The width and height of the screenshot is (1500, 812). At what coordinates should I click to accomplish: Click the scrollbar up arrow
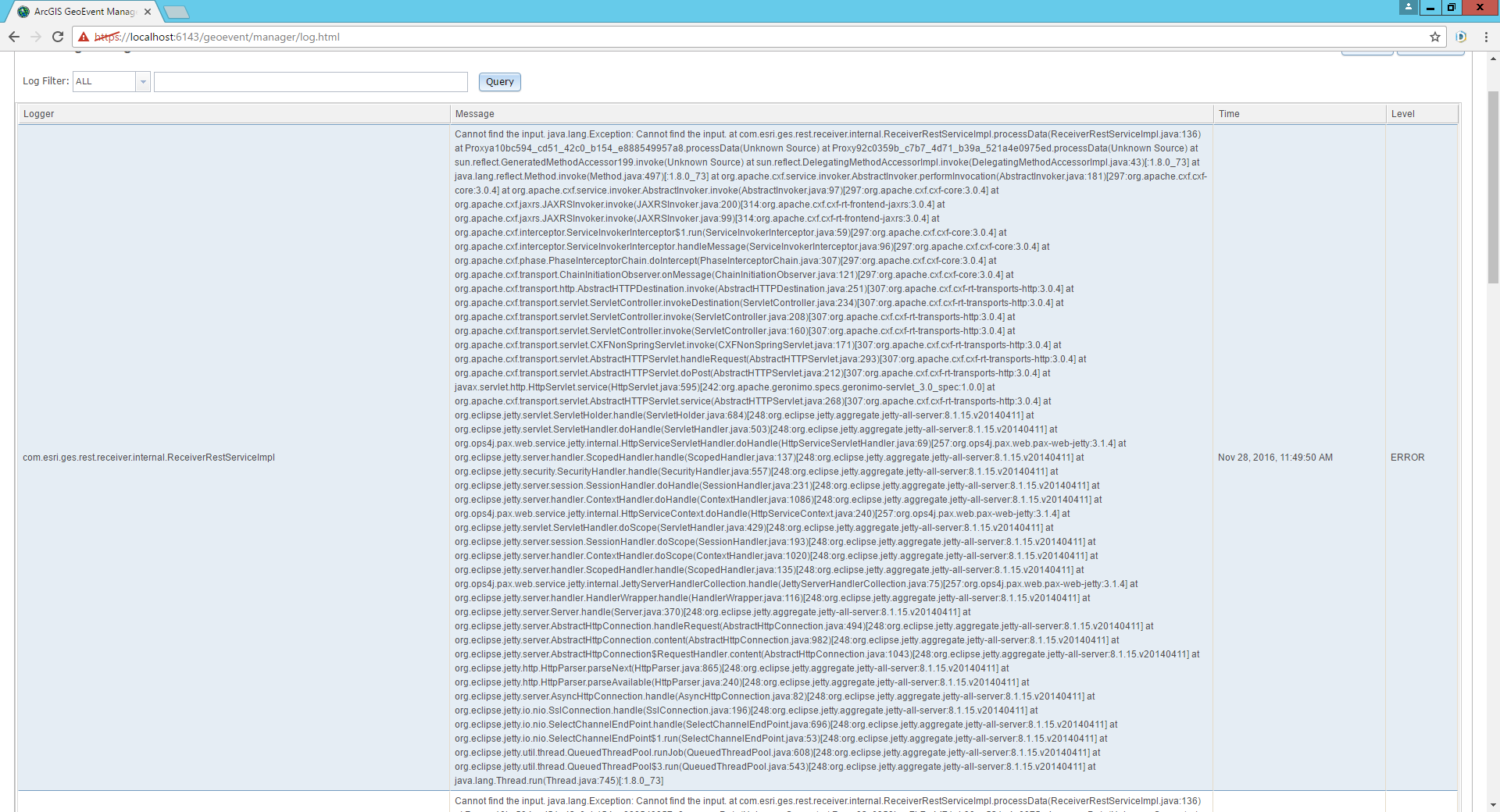[x=1493, y=59]
